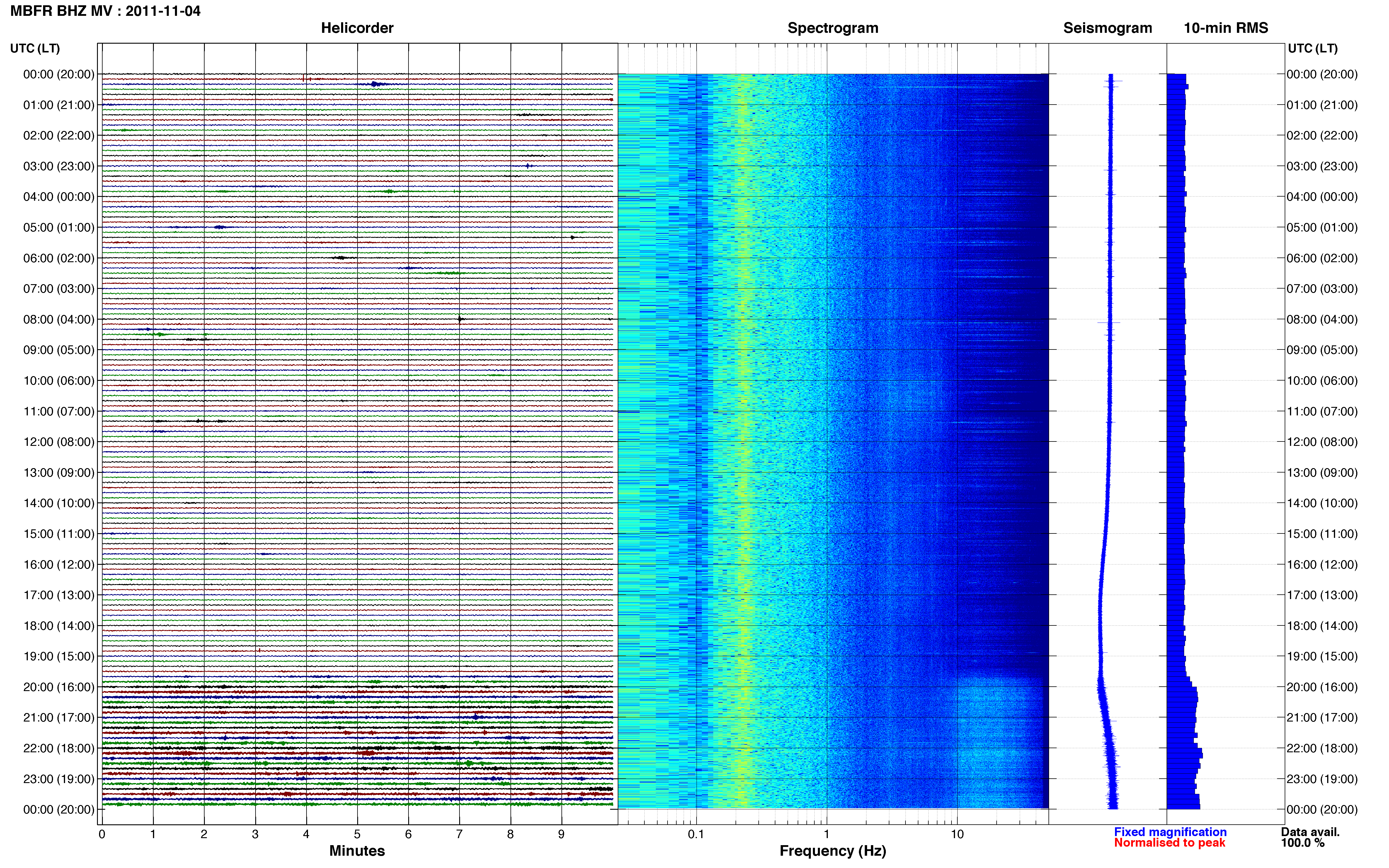Click the 0 tick on the Minutes axis

coord(102,835)
